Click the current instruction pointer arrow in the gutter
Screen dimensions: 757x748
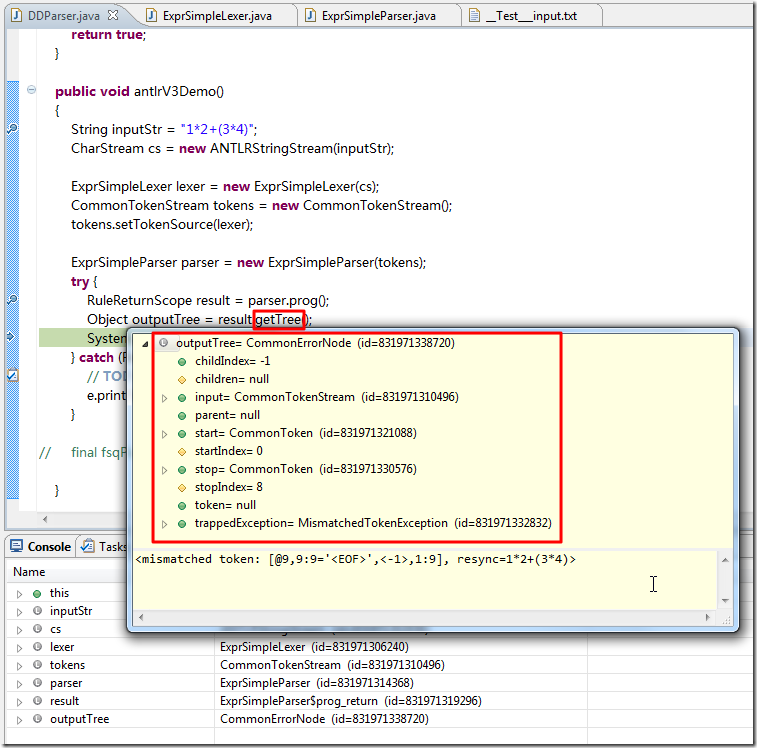[x=12, y=337]
